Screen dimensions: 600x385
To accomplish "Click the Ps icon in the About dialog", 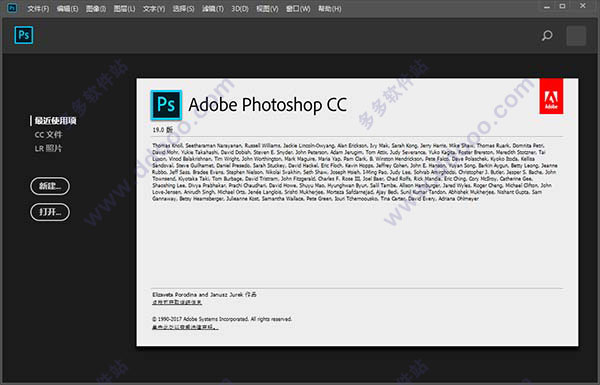I will pos(166,105).
